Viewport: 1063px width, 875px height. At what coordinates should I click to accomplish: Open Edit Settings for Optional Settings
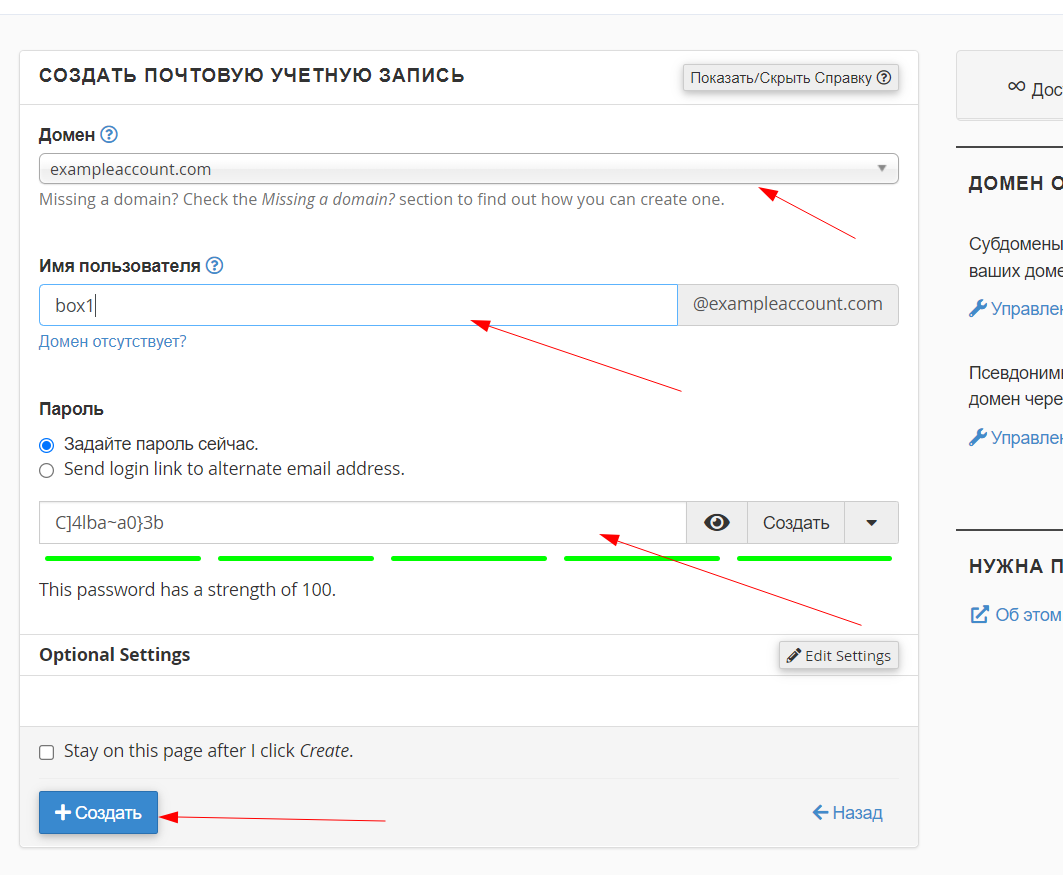point(838,656)
